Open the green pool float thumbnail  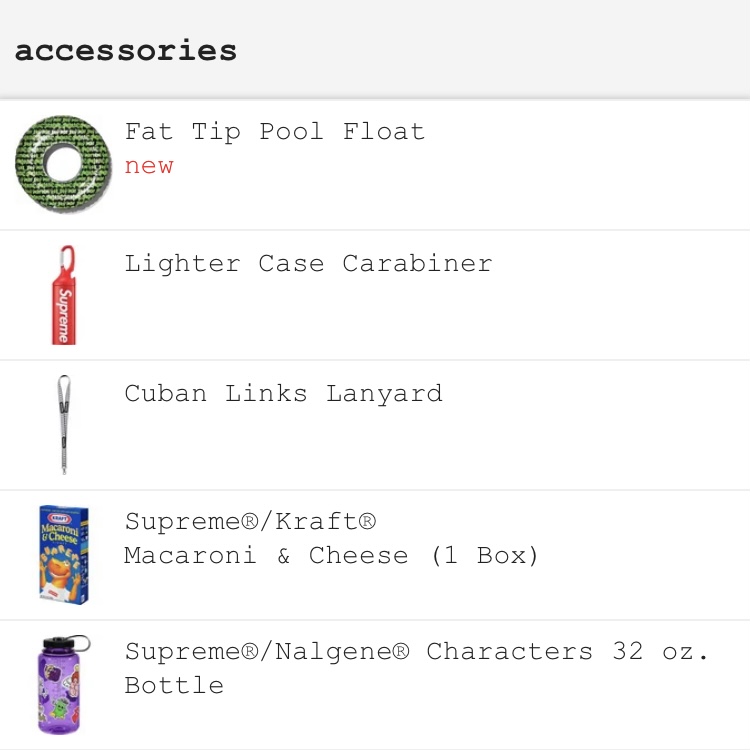coord(63,164)
